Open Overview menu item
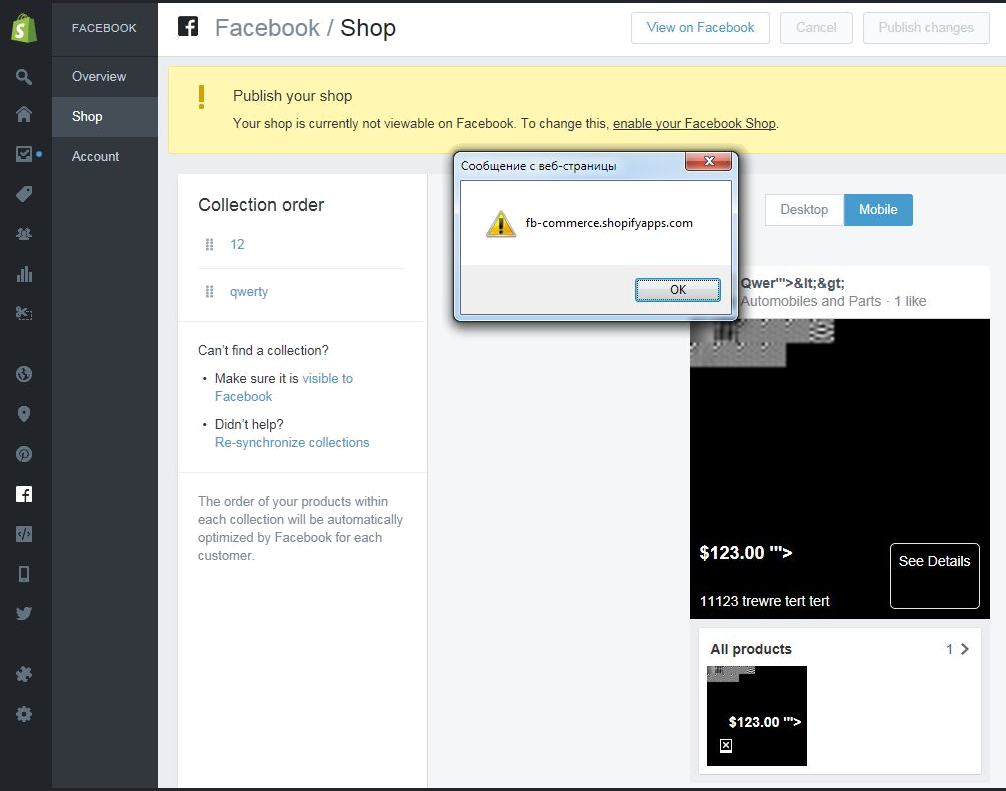1006x791 pixels. (105, 76)
